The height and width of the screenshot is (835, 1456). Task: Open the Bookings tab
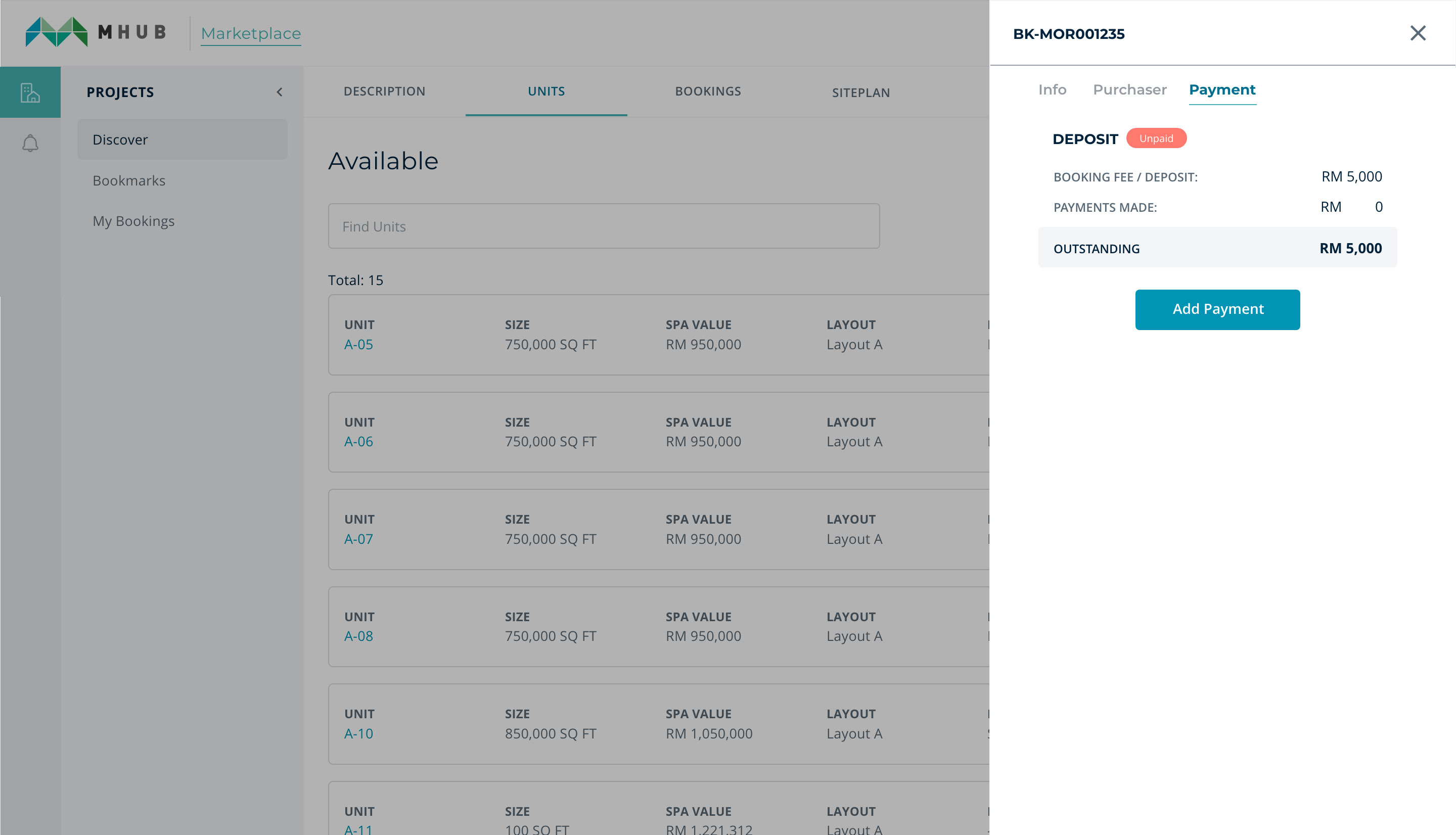(x=708, y=92)
